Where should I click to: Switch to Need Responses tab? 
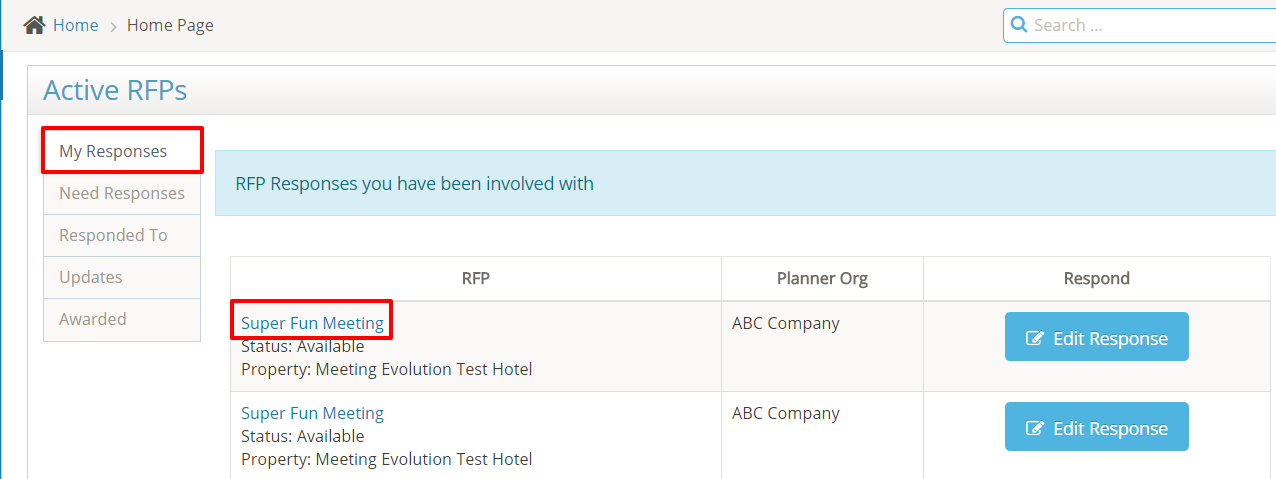pos(122,193)
